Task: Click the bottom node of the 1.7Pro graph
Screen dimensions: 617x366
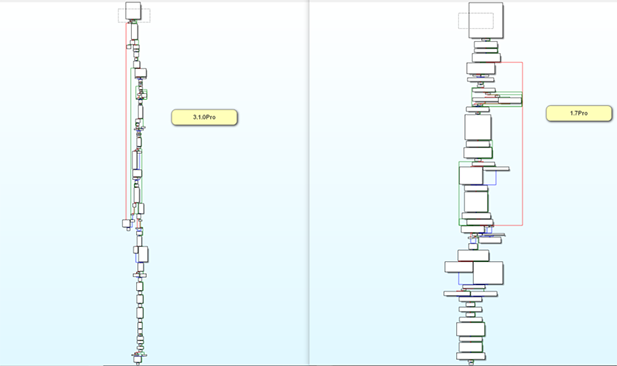Action: pyautogui.click(x=471, y=356)
